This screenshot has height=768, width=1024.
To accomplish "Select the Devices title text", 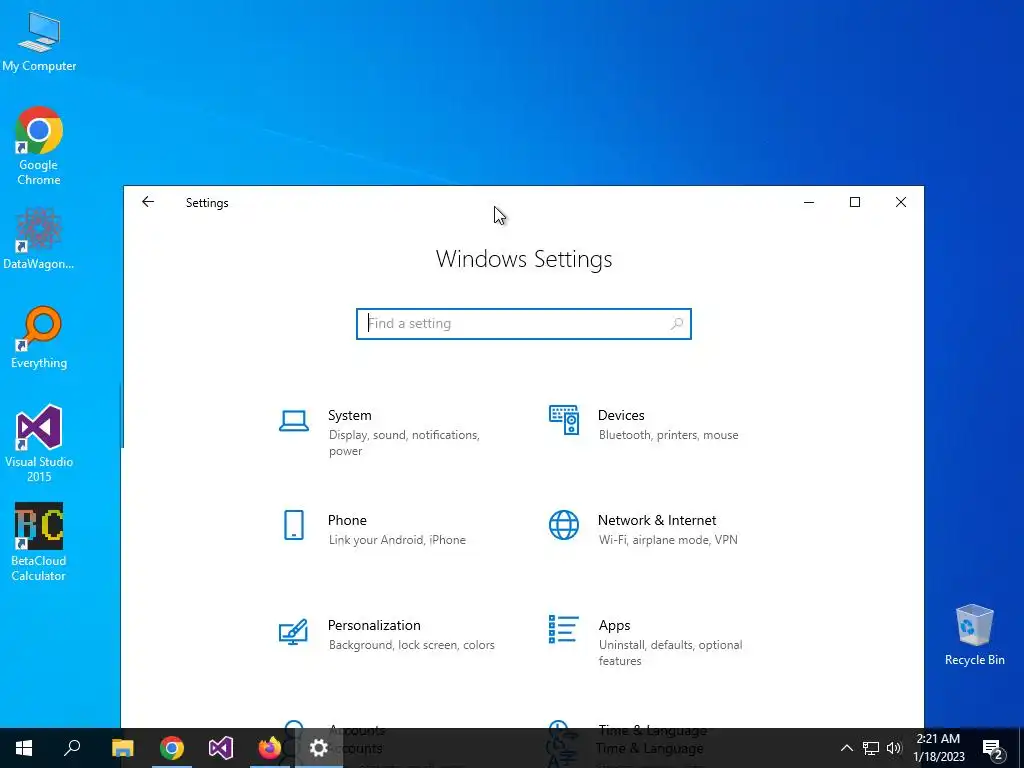I will (x=621, y=415).
